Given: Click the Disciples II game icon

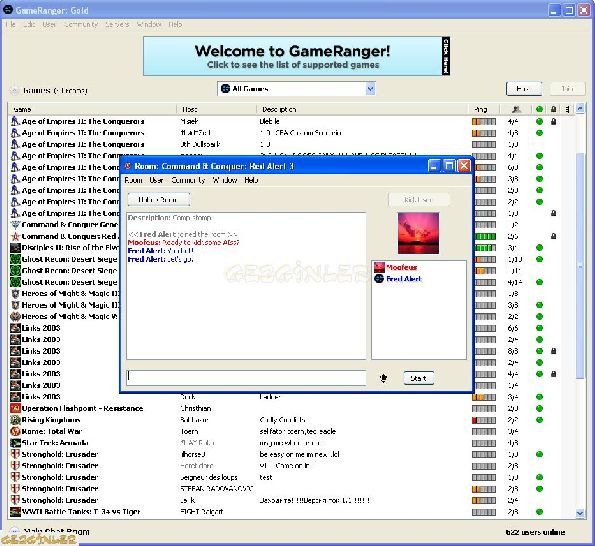Looking at the screenshot, I should pyautogui.click(x=15, y=248).
